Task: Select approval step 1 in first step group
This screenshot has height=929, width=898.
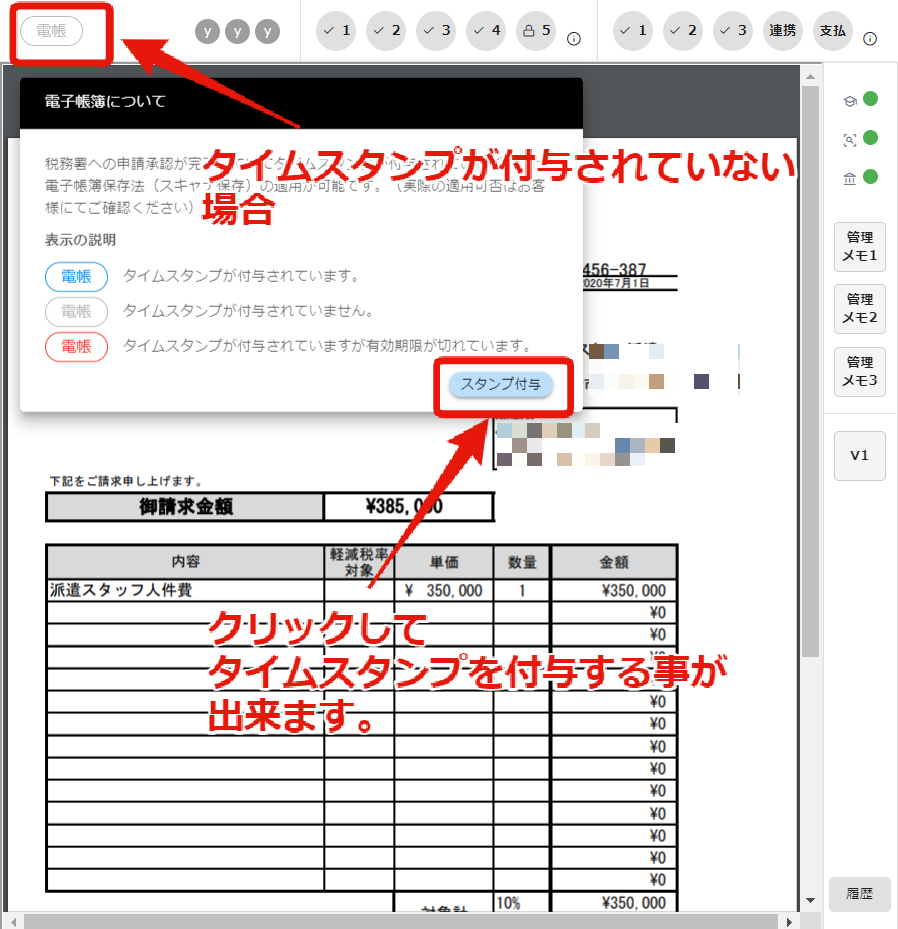Action: pos(336,31)
